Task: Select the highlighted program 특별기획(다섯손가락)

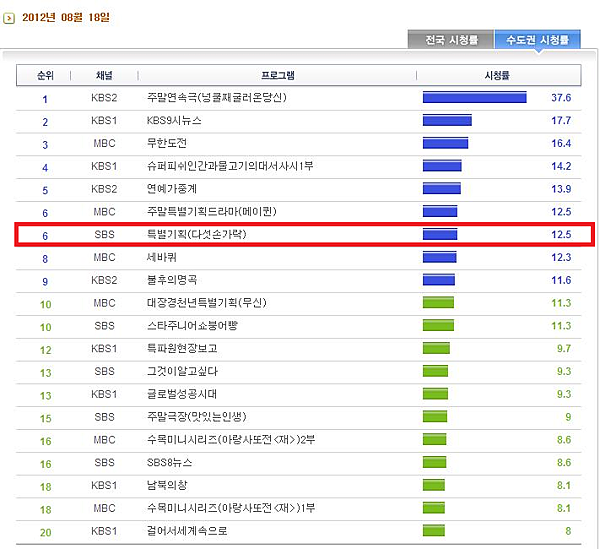Action: [x=197, y=234]
